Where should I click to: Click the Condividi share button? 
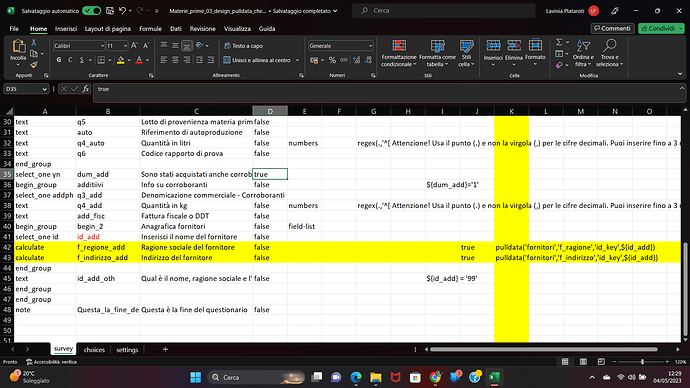tap(658, 28)
